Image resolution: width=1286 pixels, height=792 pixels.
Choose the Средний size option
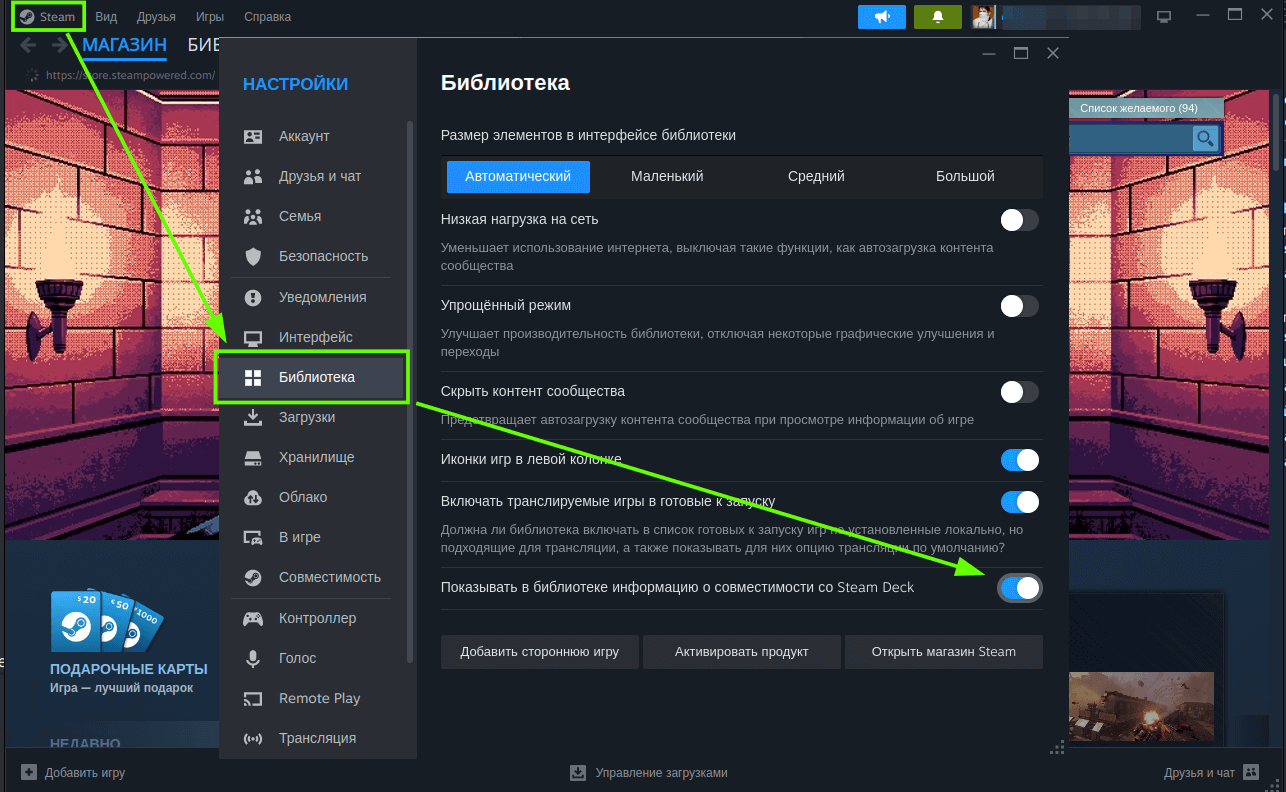pyautogui.click(x=816, y=176)
